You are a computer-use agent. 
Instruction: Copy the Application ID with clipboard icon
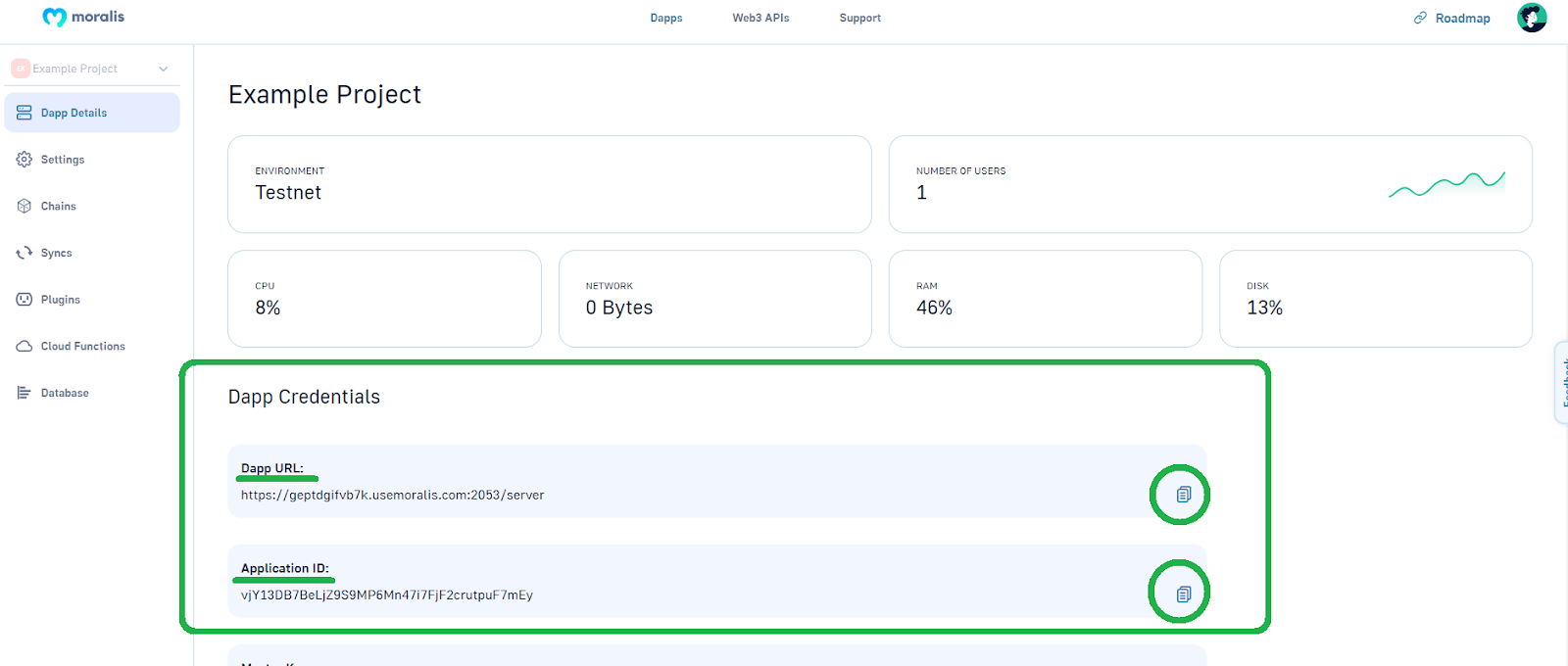[1184, 595]
